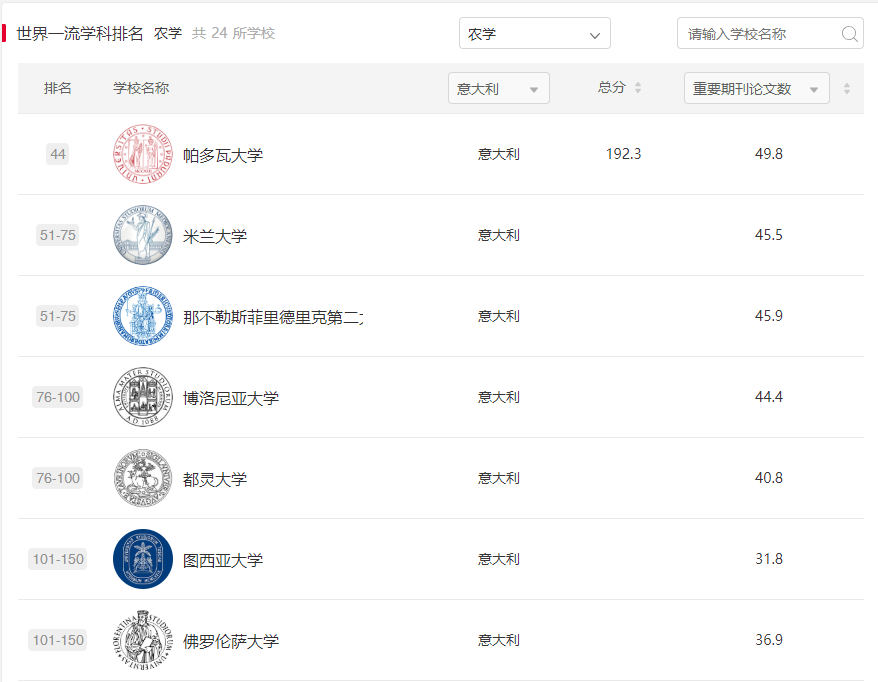Click the University of Padova crest logo
The width and height of the screenshot is (878, 682).
142,153
